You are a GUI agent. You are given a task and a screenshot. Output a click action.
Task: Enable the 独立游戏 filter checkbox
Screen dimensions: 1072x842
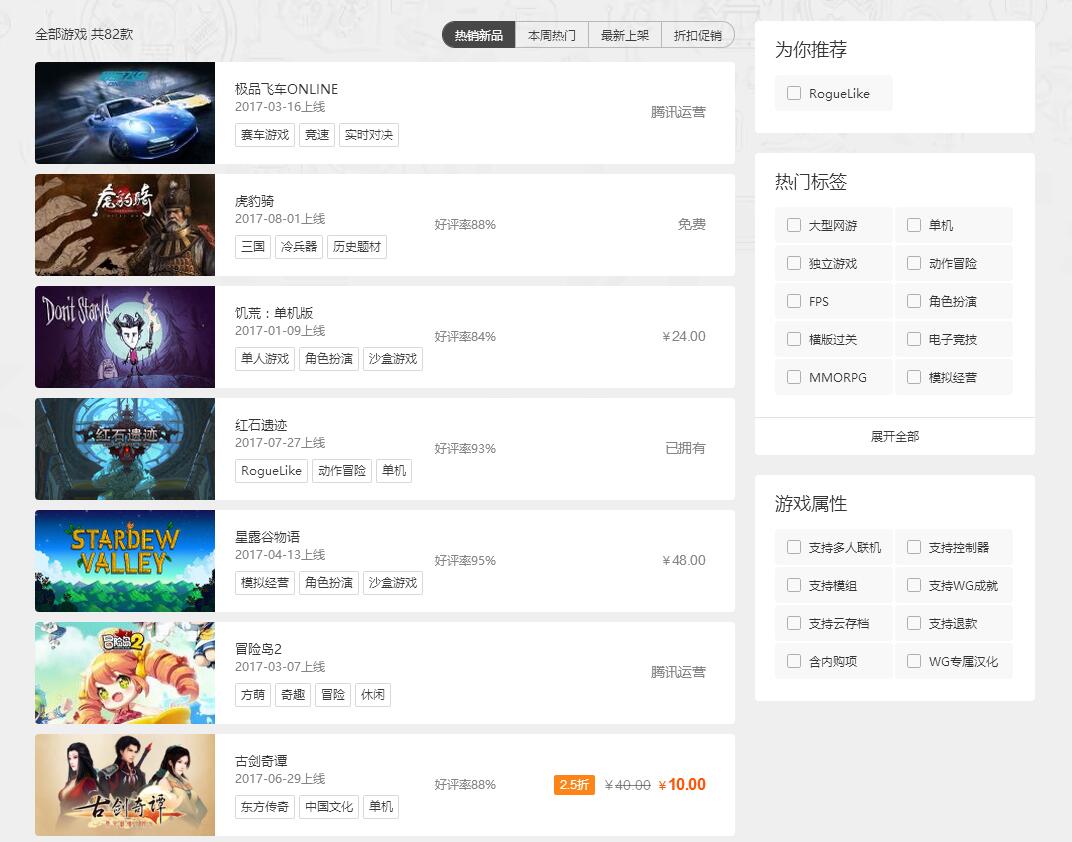click(793, 263)
